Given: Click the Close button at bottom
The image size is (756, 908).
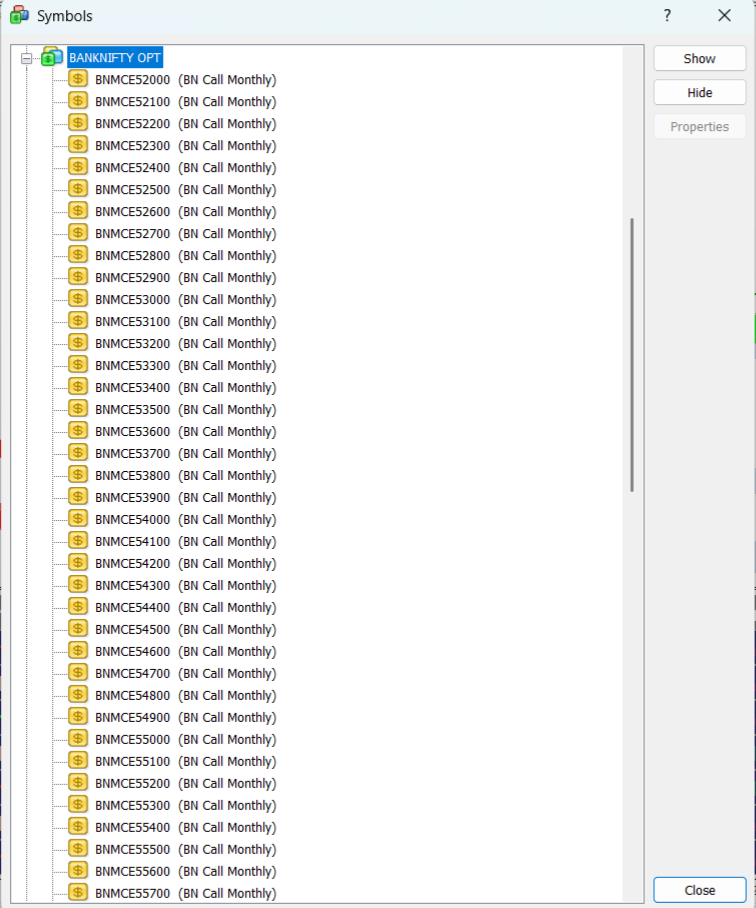Looking at the screenshot, I should [x=699, y=890].
